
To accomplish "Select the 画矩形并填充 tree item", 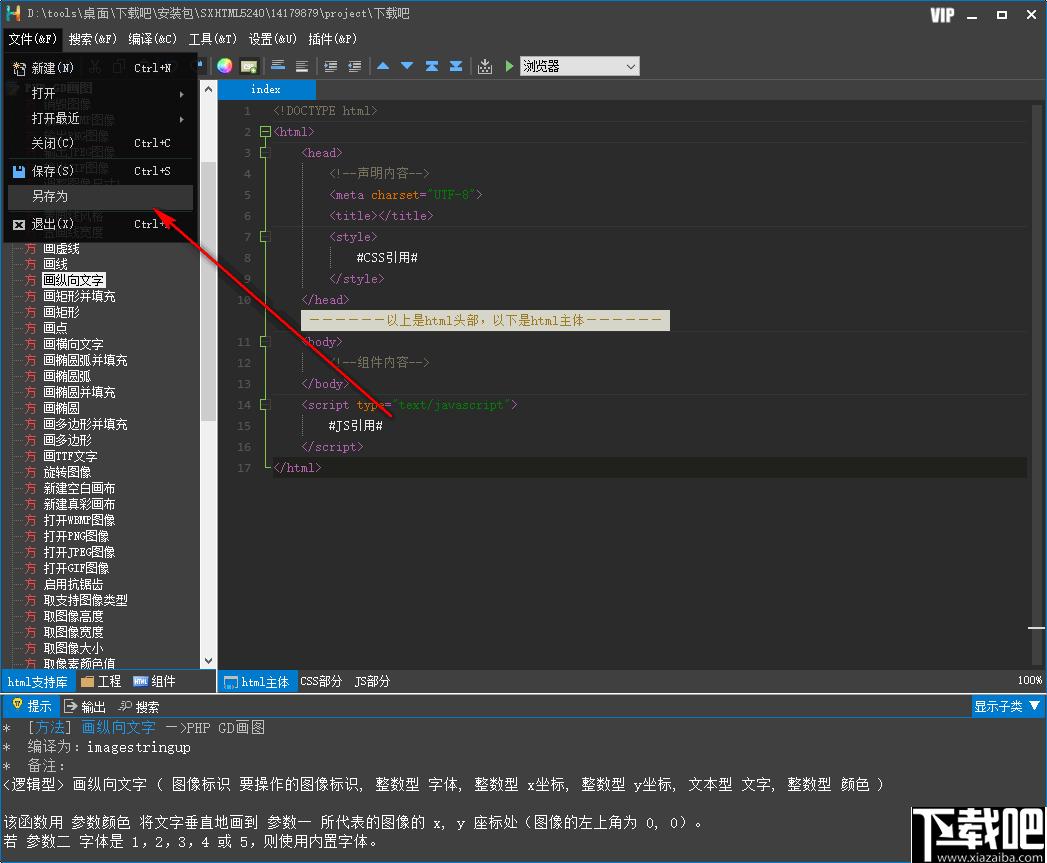I will [x=79, y=296].
